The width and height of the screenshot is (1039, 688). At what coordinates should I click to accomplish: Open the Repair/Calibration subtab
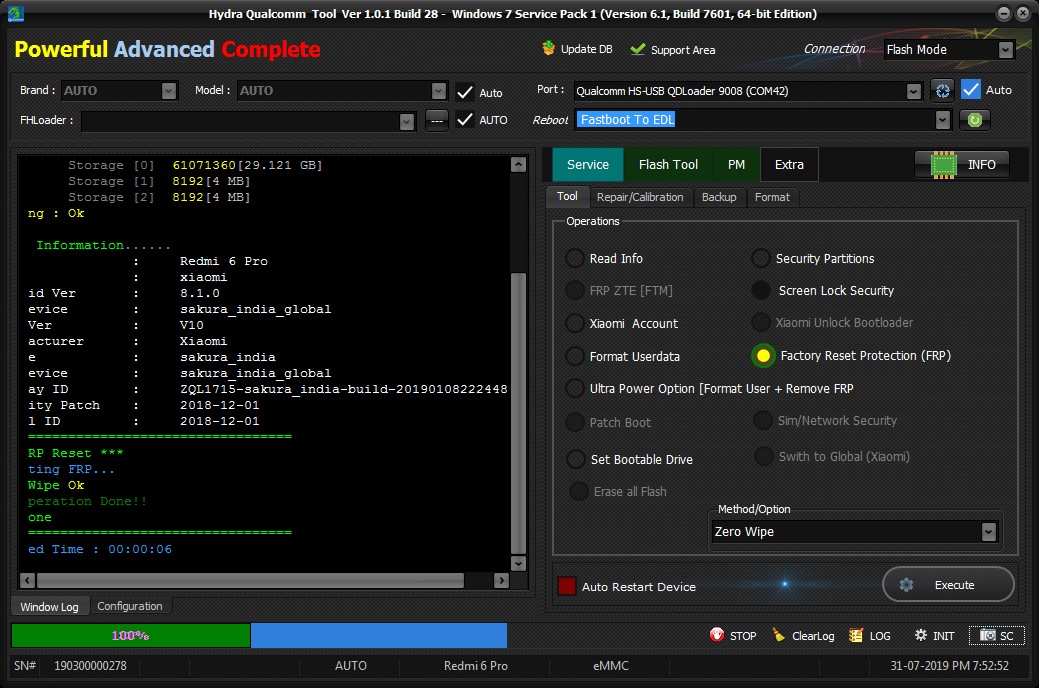click(x=639, y=197)
